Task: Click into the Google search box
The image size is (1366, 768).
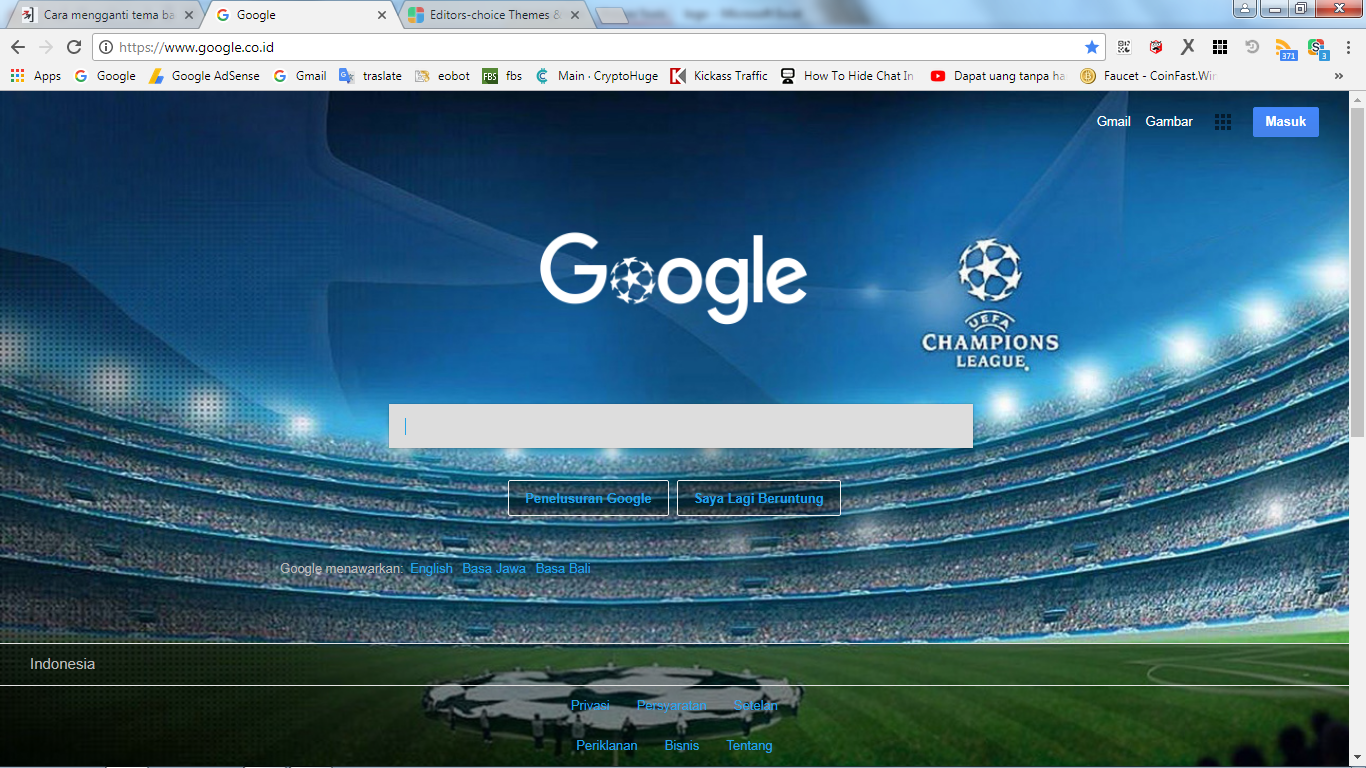Action: (x=681, y=426)
